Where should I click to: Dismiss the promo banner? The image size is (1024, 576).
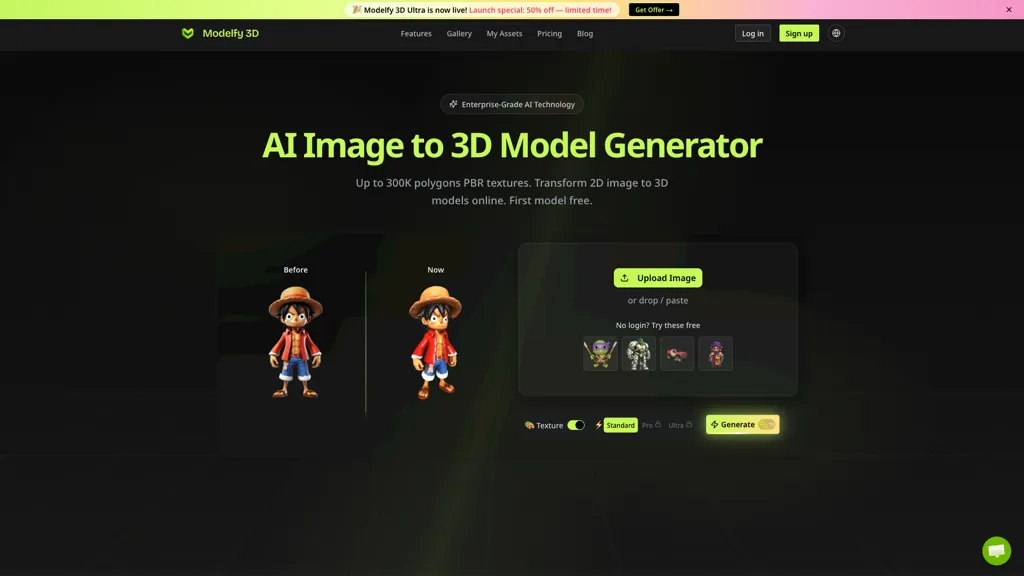pos(1009,9)
